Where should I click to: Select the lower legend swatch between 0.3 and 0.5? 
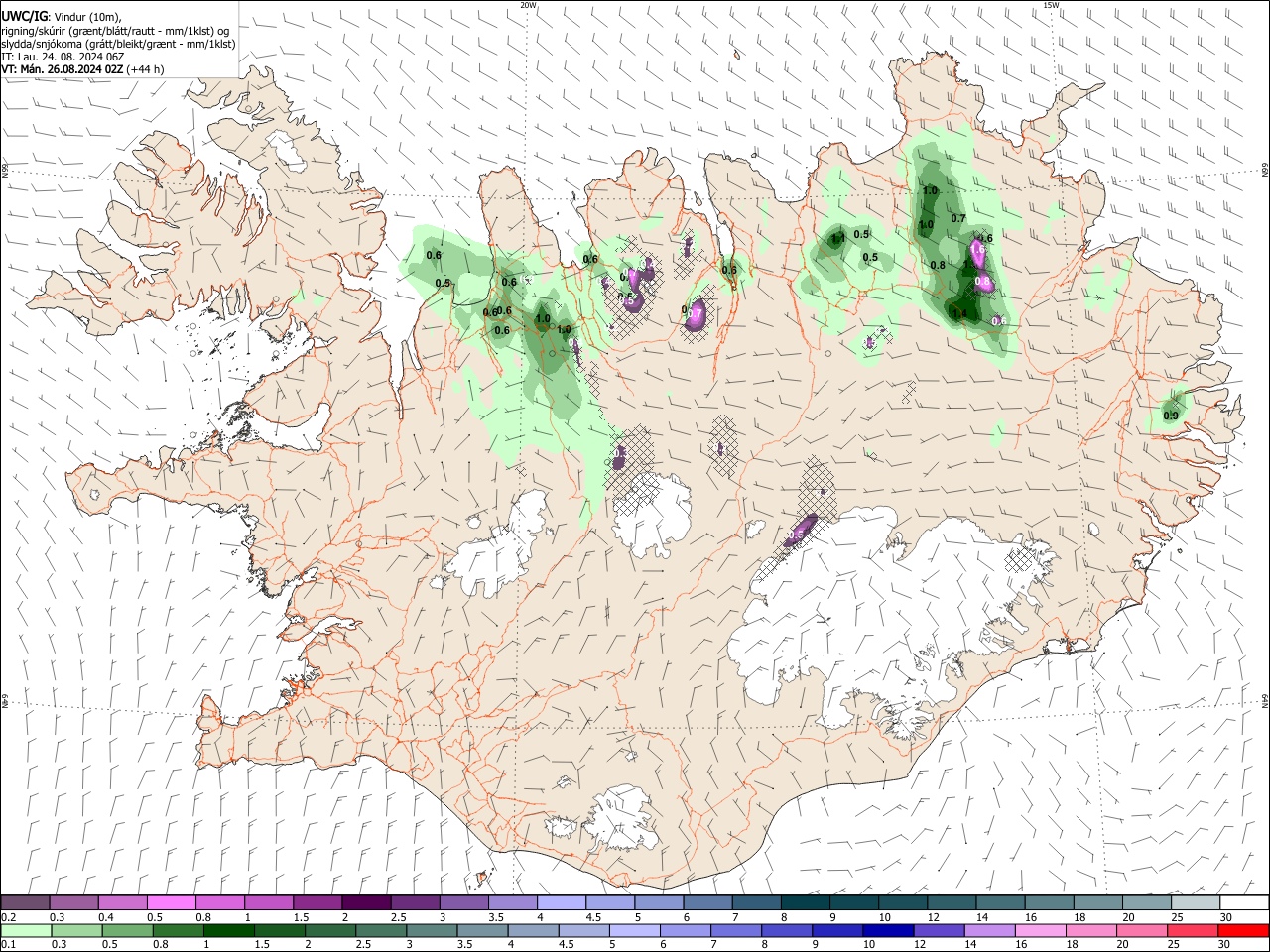tap(76, 930)
